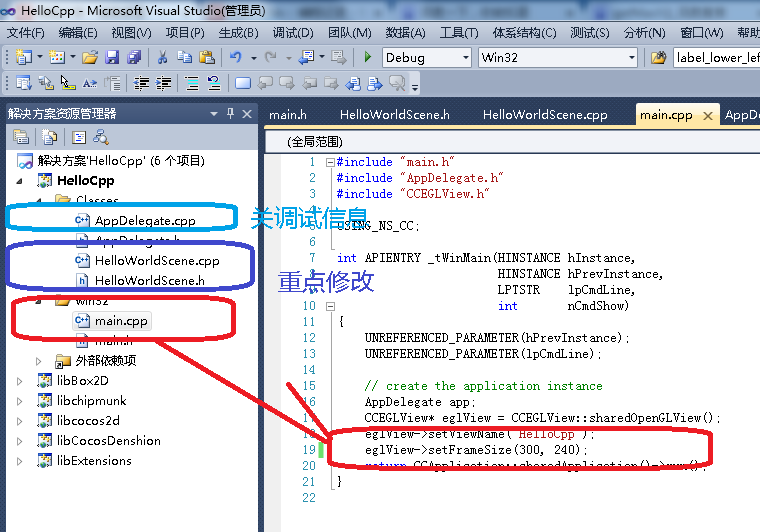Image resolution: width=760 pixels, height=532 pixels.
Task: Click the Add New Item toolbar icon
Action: click(x=57, y=57)
